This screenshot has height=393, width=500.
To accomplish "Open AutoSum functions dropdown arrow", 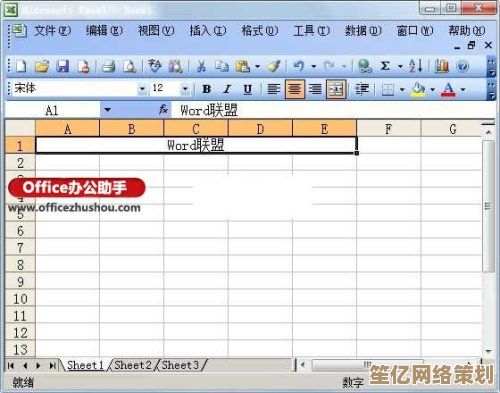I will click(400, 66).
